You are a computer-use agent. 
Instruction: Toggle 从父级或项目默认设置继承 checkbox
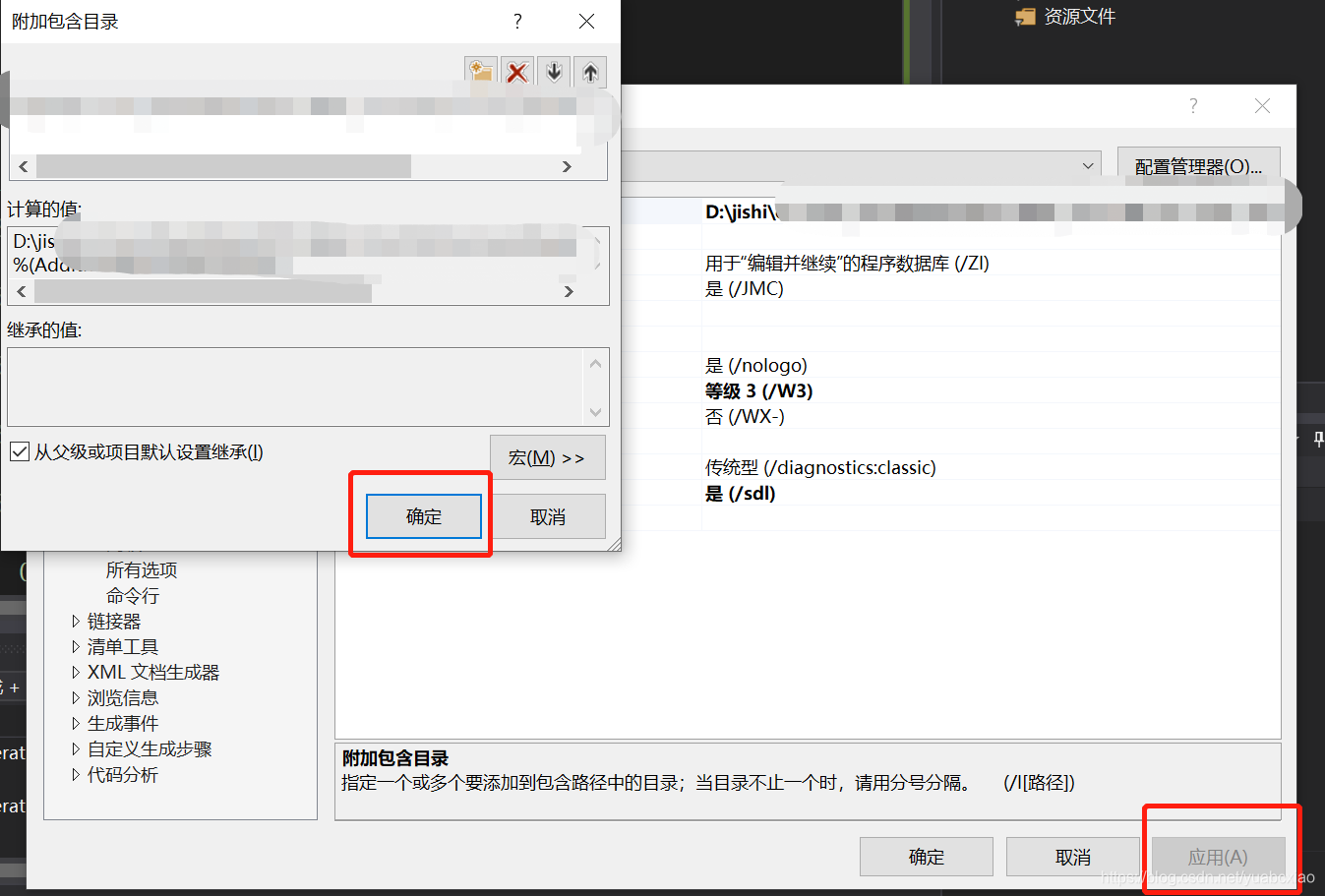(x=19, y=451)
